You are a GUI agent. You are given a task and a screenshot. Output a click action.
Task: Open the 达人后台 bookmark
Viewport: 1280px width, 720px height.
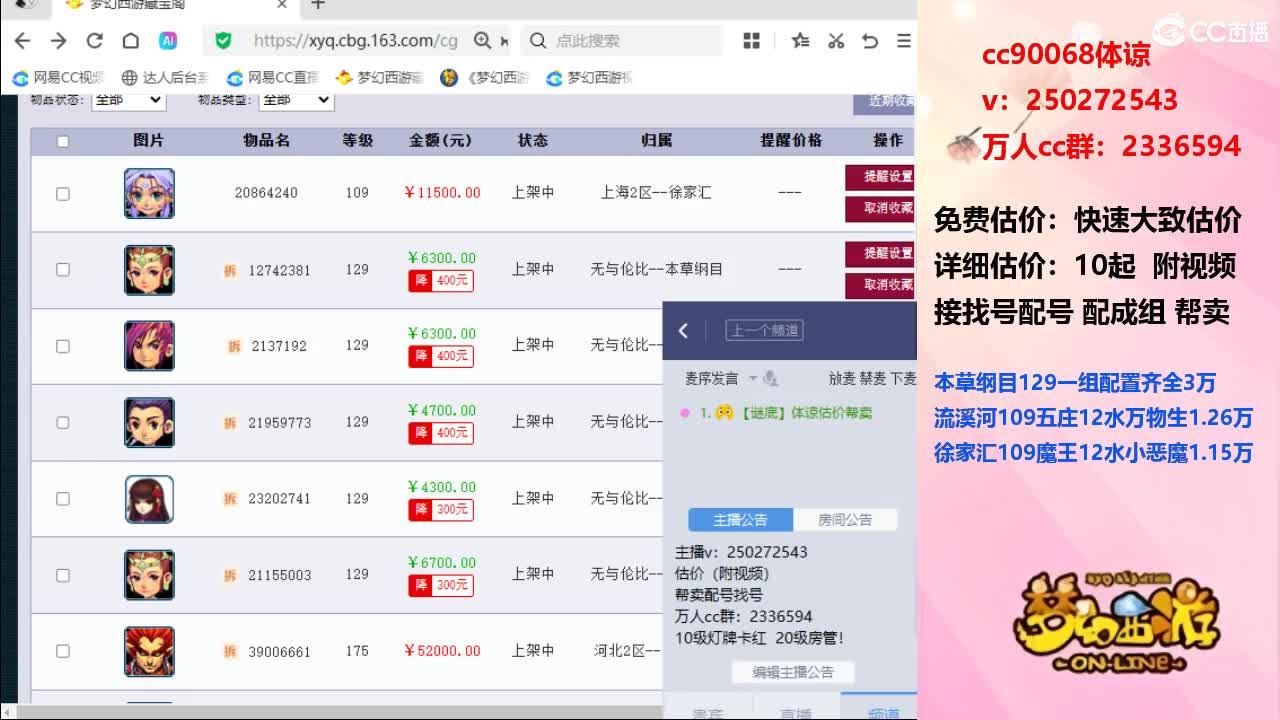166,78
